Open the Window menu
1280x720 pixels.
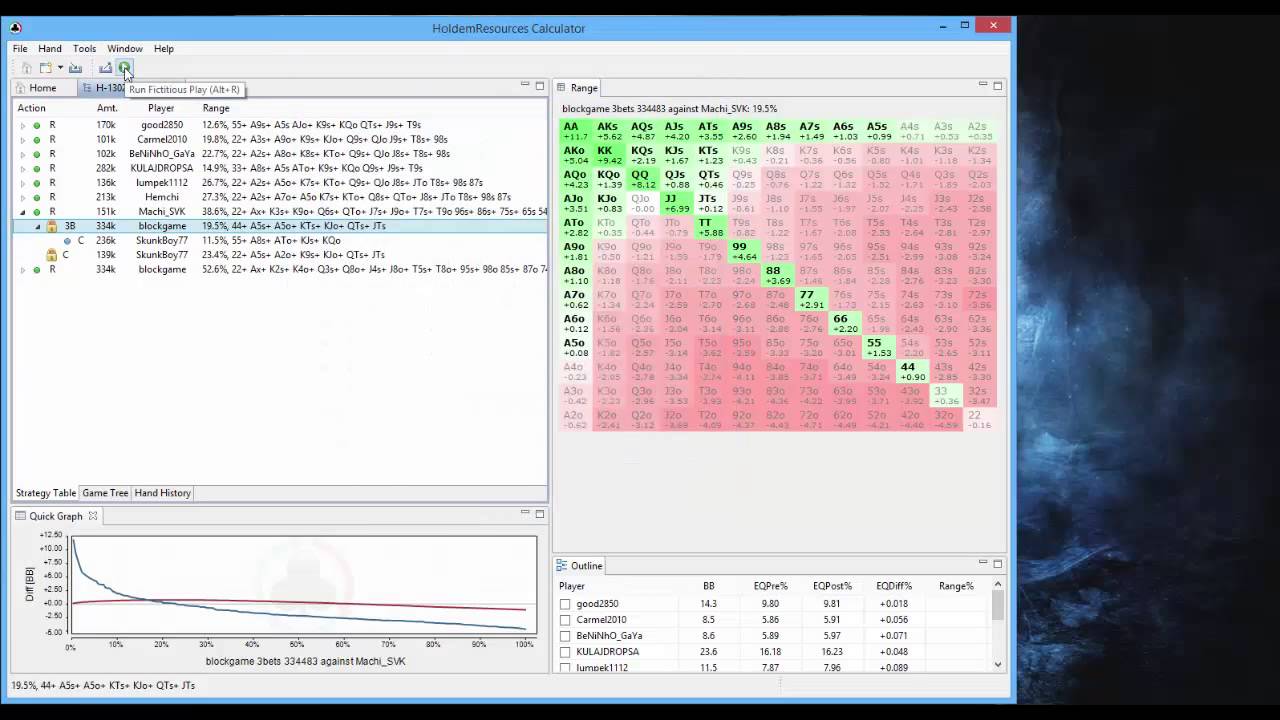pyautogui.click(x=125, y=48)
